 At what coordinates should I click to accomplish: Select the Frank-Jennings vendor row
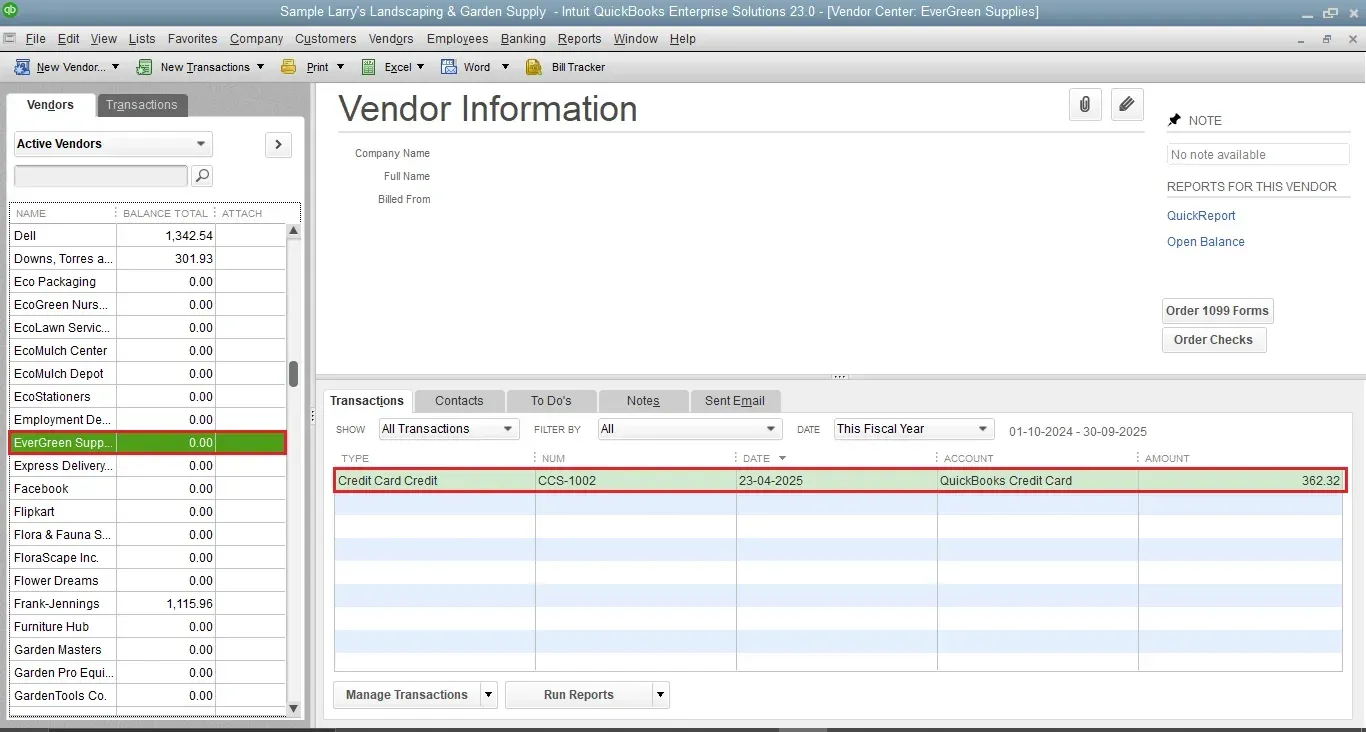148,604
